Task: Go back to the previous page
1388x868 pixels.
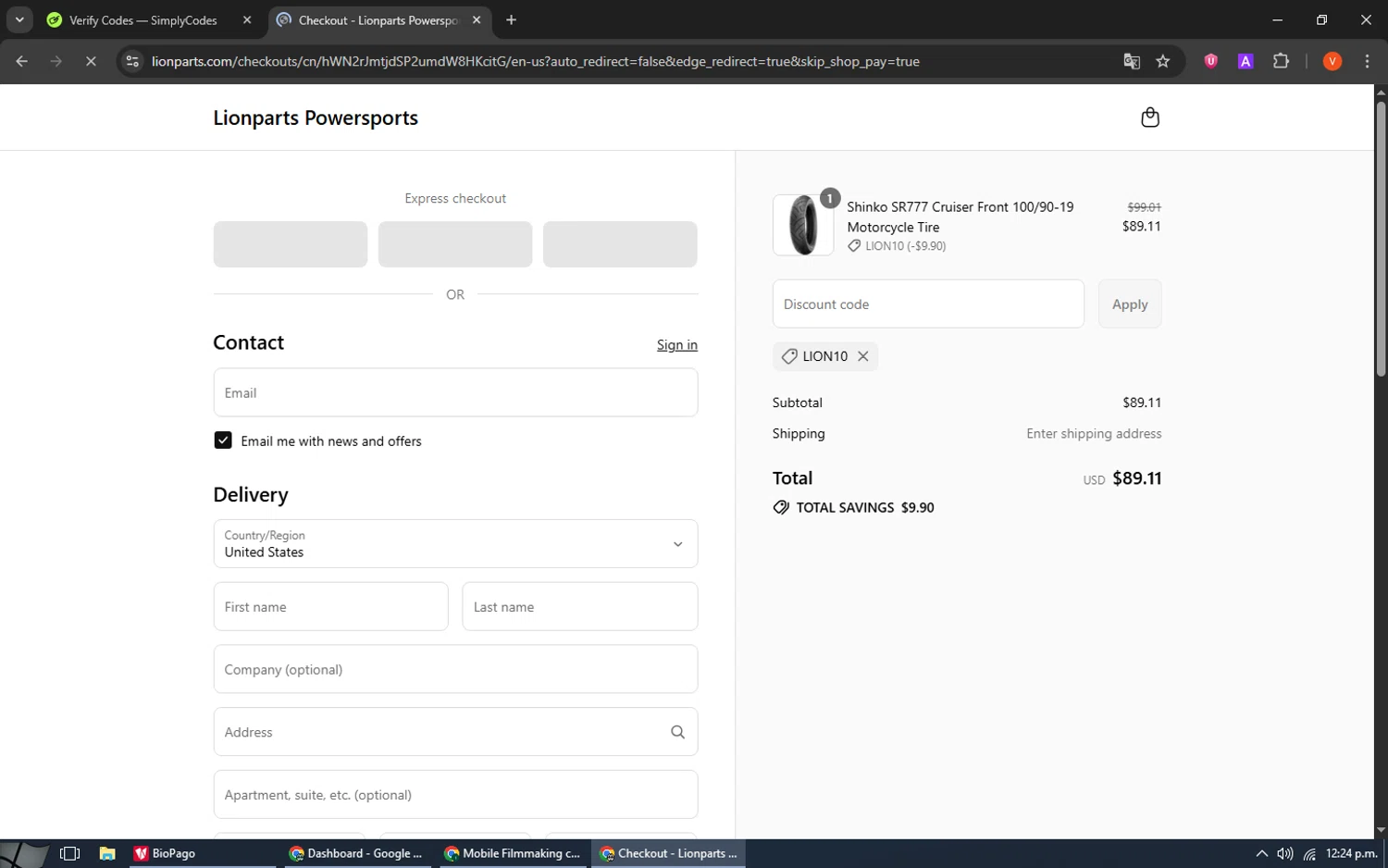Action: tap(21, 61)
